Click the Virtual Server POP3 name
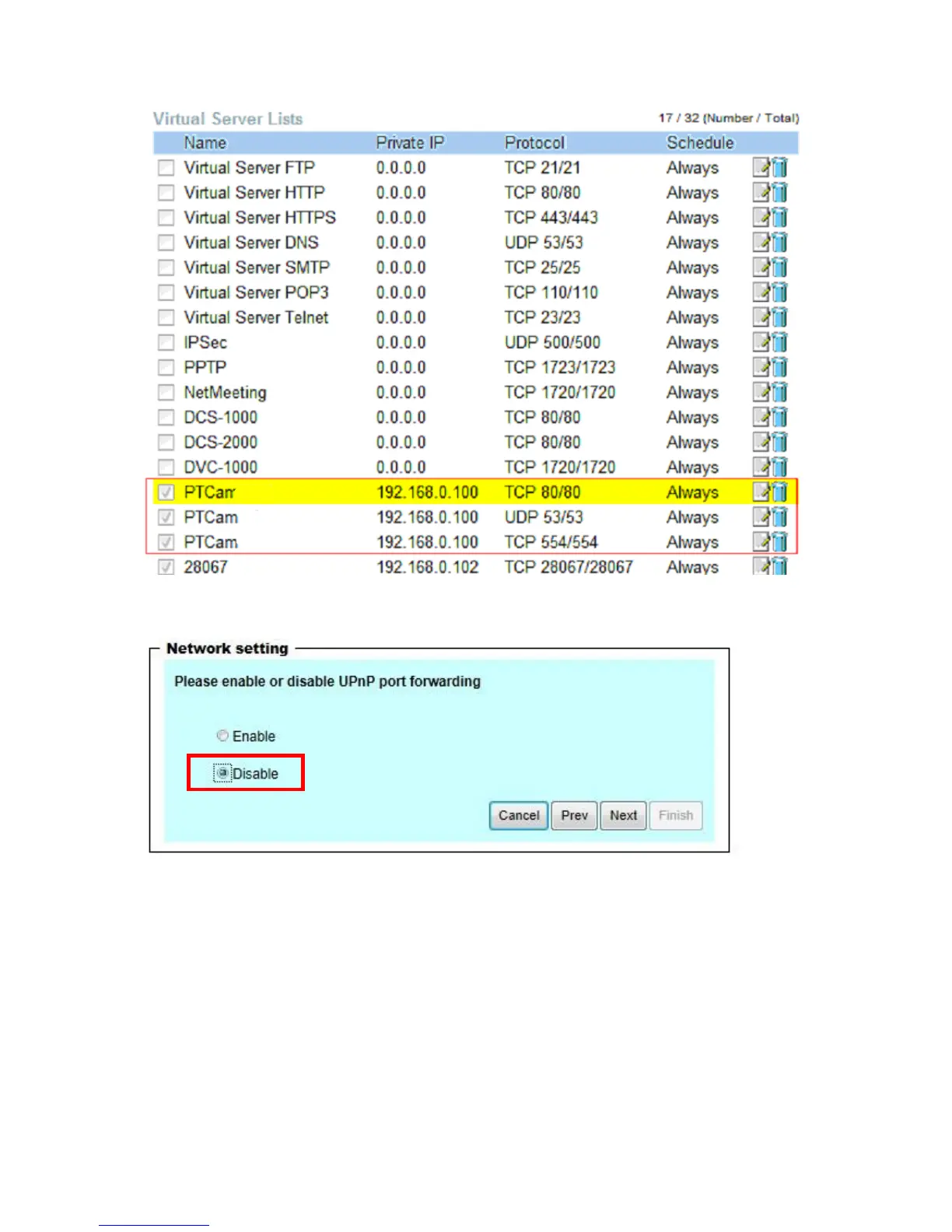 (x=256, y=292)
